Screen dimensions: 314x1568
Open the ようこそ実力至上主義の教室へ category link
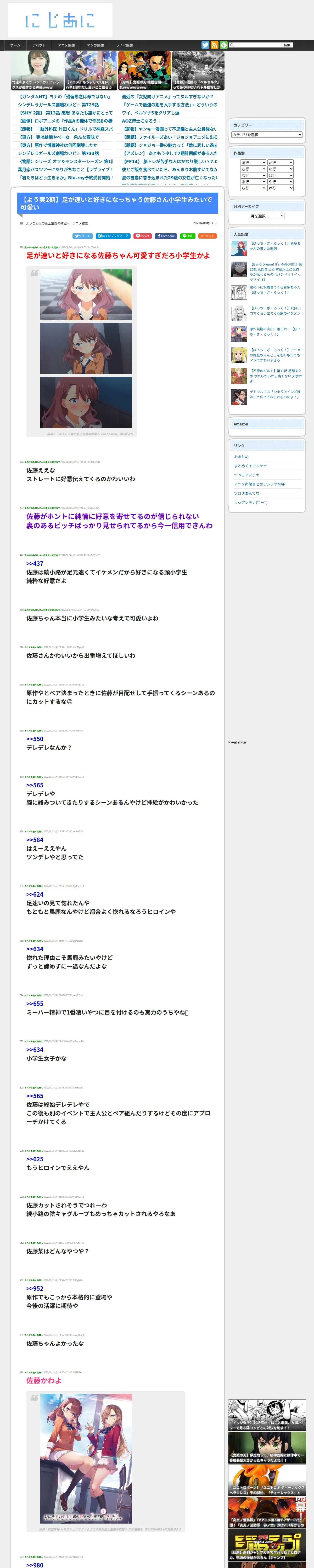tap(48, 223)
